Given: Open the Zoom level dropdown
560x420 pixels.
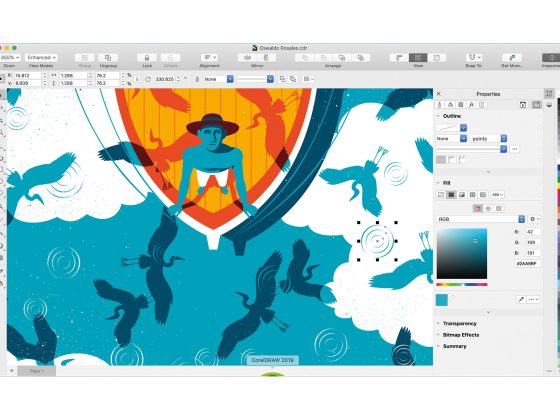Looking at the screenshot, I should (x=10, y=58).
